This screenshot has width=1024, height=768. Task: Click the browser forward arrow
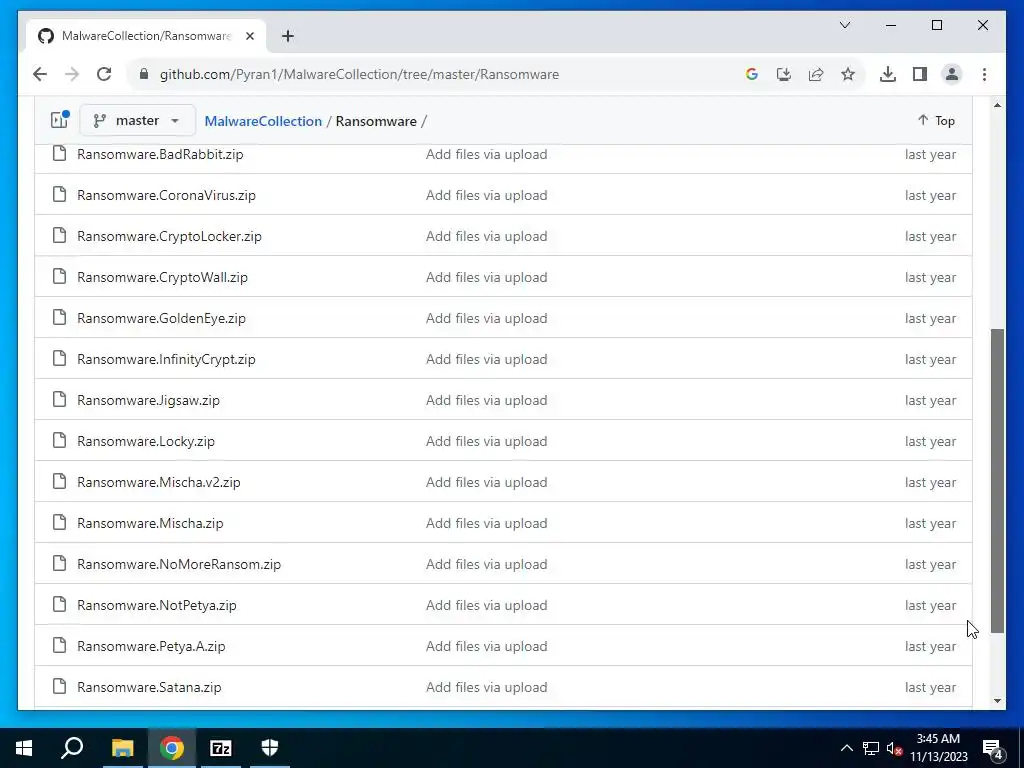72,74
